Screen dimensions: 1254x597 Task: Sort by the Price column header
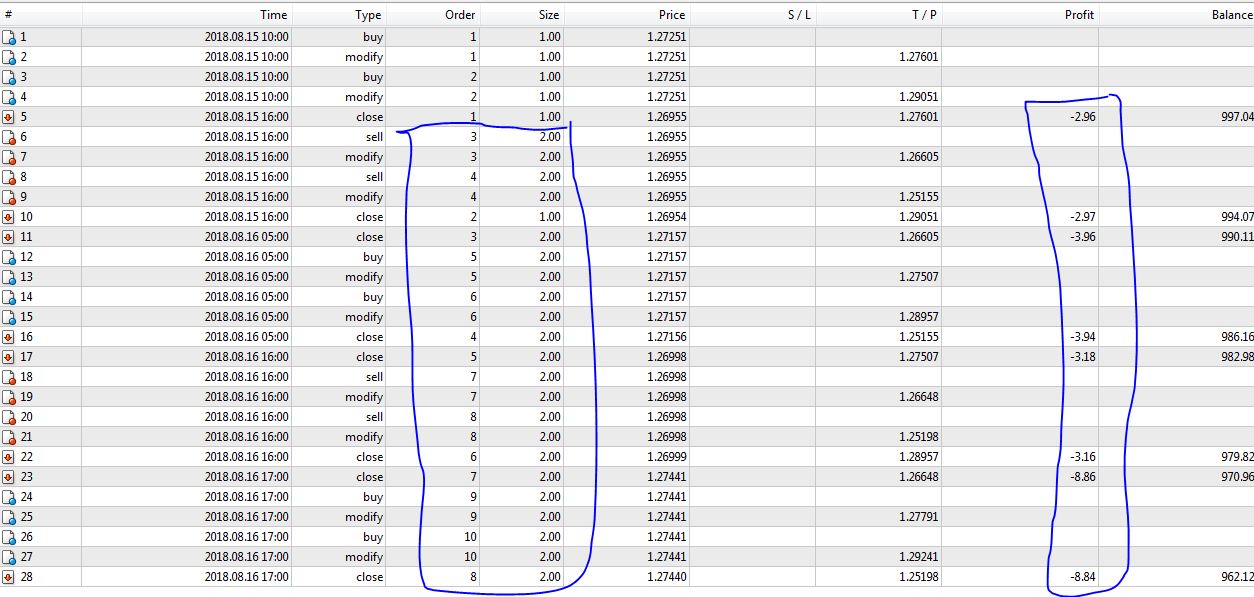pos(672,15)
